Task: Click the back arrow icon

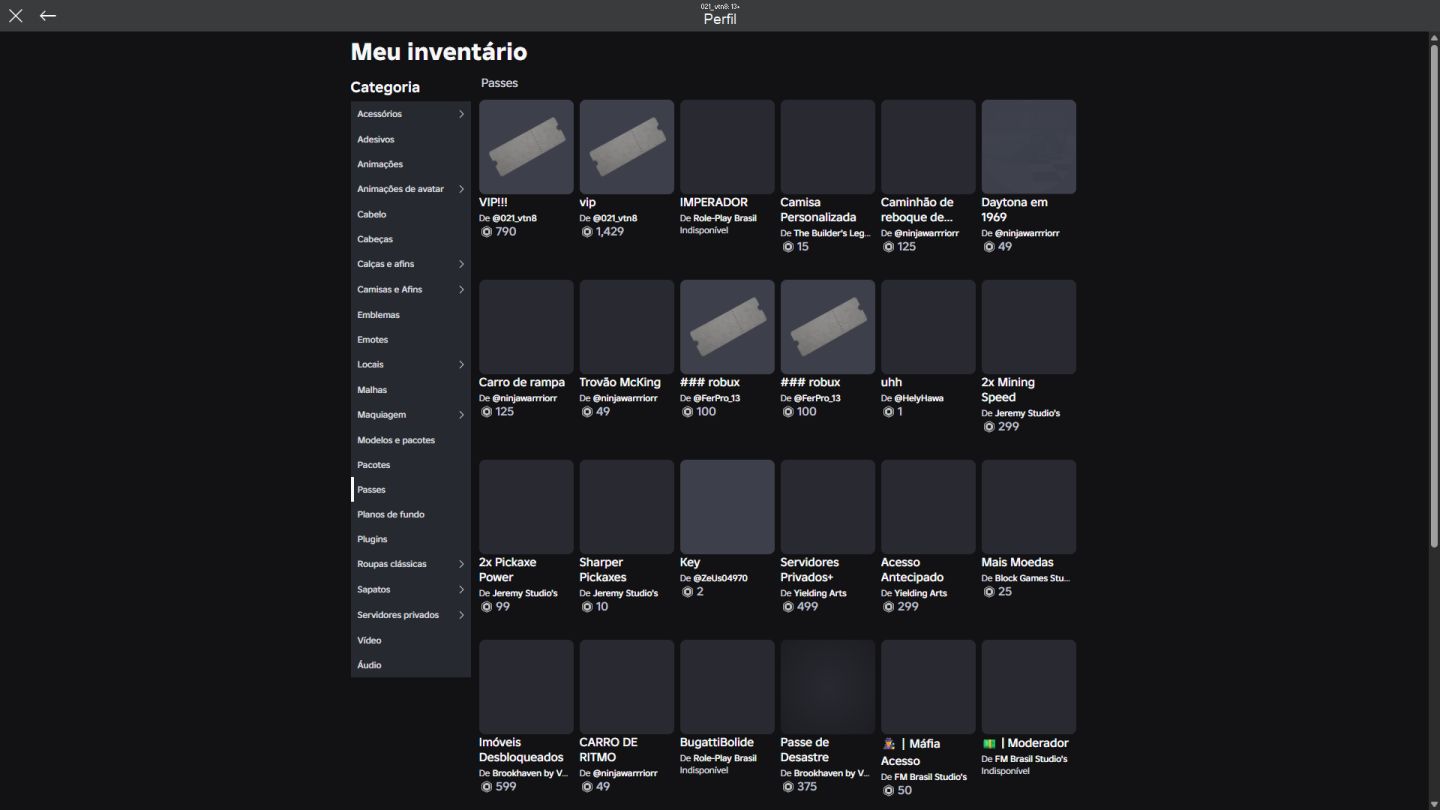Action: click(x=48, y=16)
